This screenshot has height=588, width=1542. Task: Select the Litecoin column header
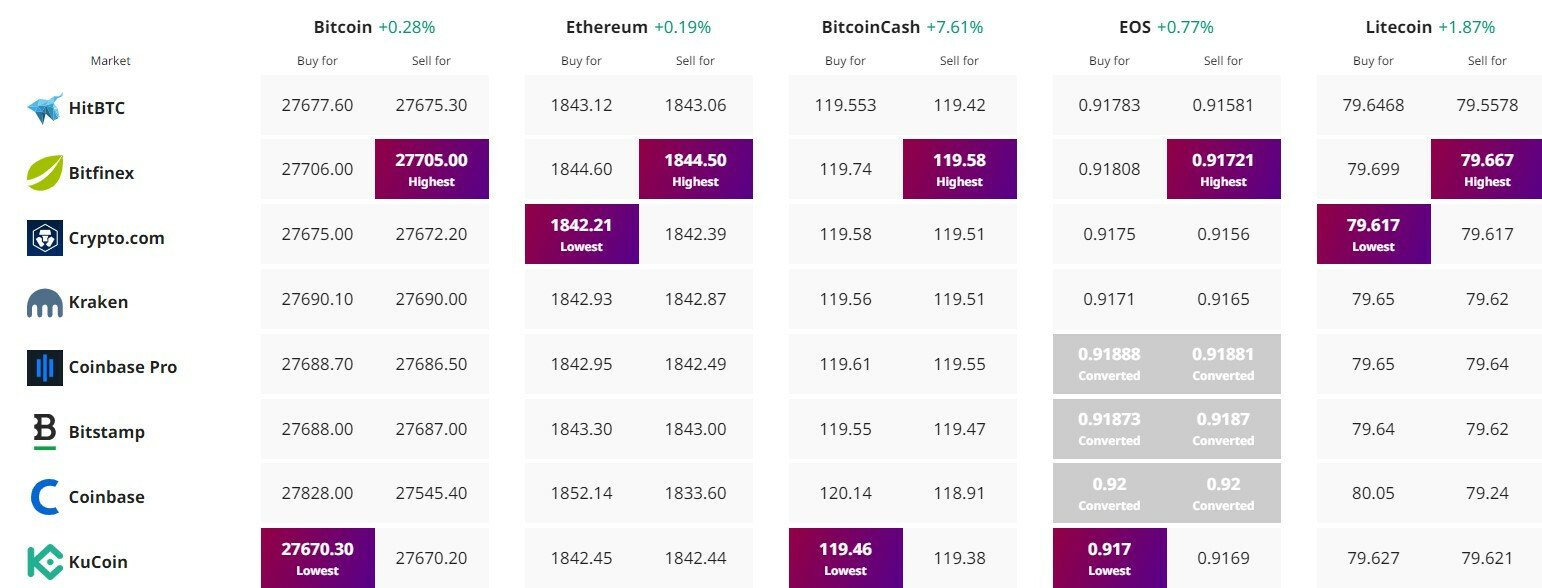point(1398,27)
